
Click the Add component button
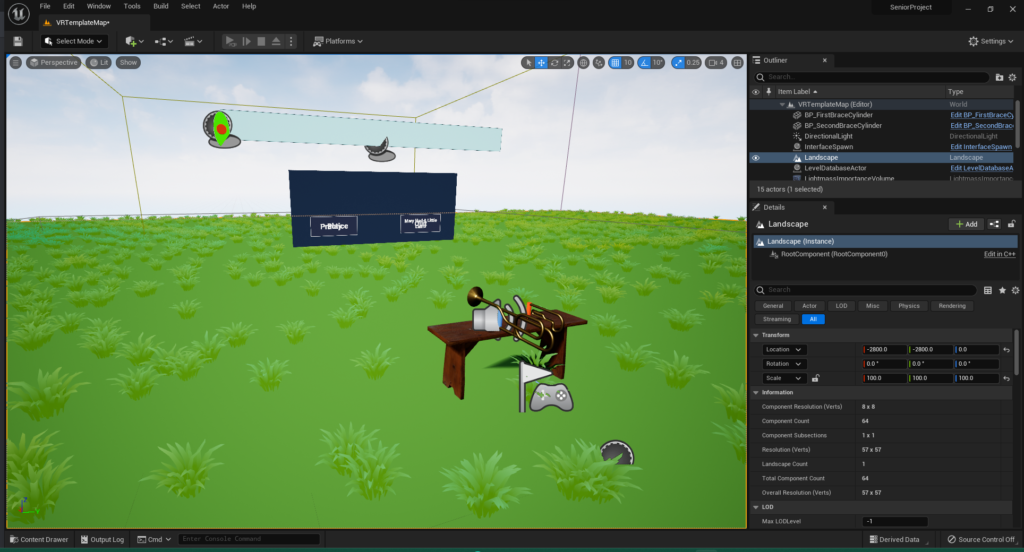click(966, 224)
